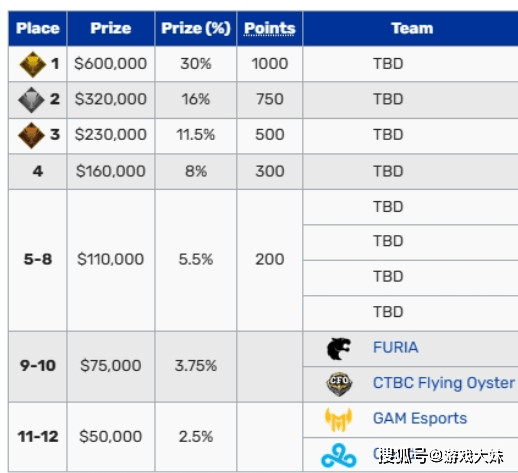518x473 pixels.
Task: Open the FURIA team link
Action: [395, 347]
